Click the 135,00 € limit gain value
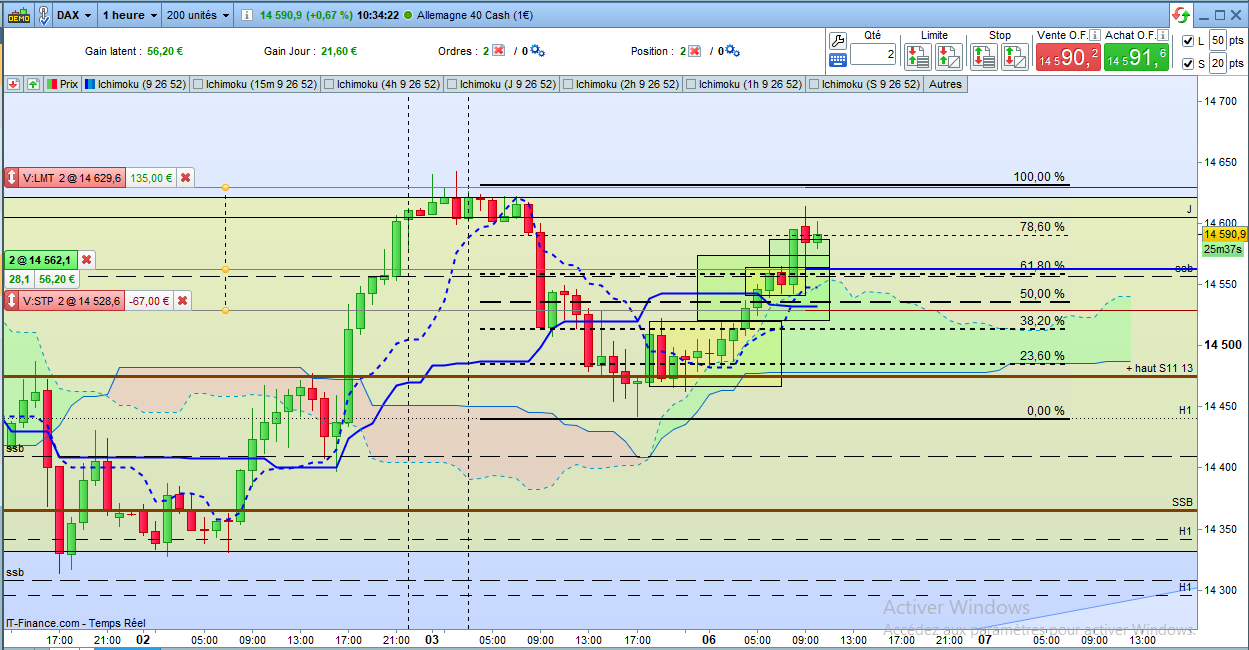 point(151,178)
